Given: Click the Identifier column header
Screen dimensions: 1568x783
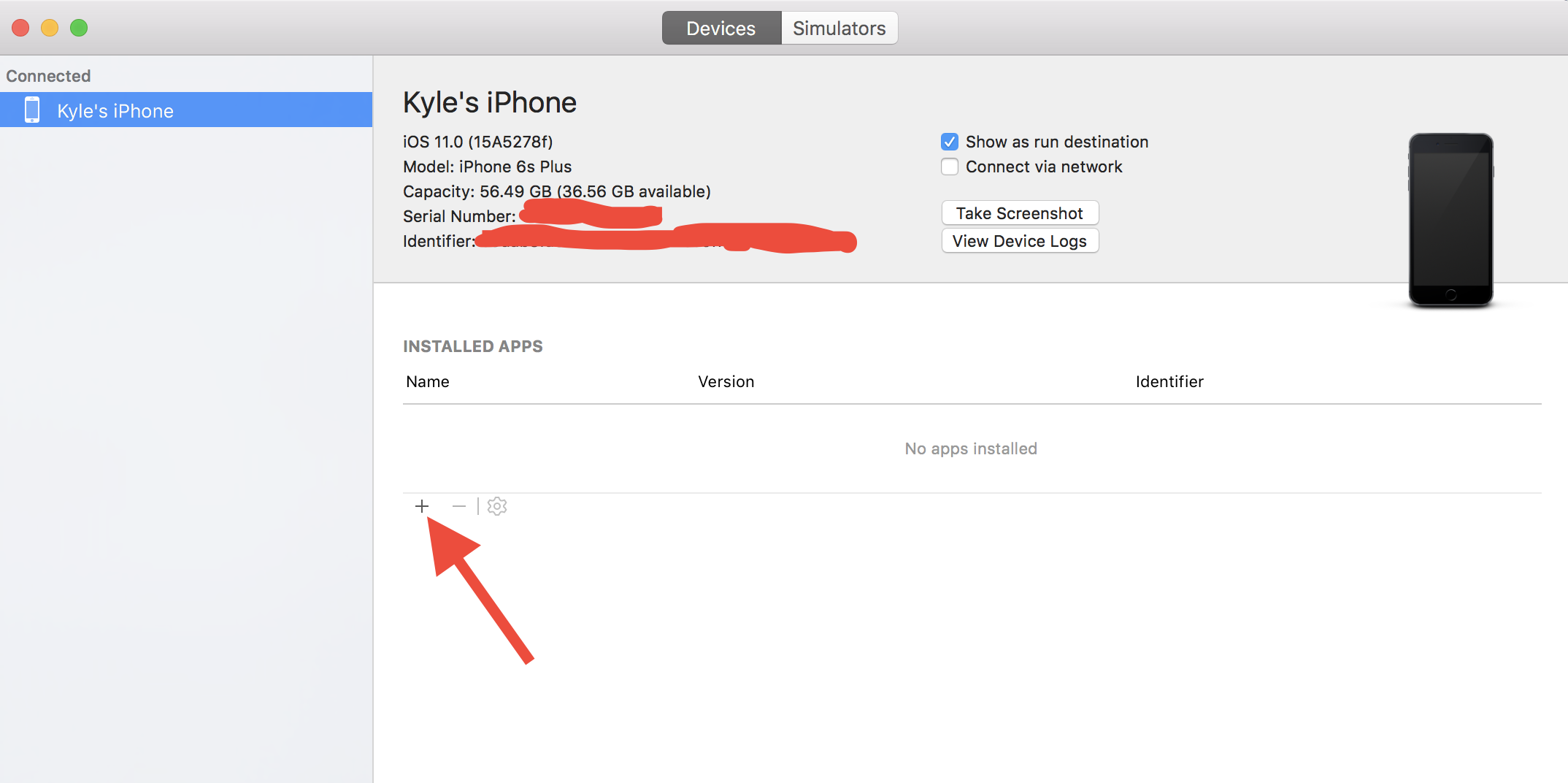Looking at the screenshot, I should click(x=1169, y=381).
